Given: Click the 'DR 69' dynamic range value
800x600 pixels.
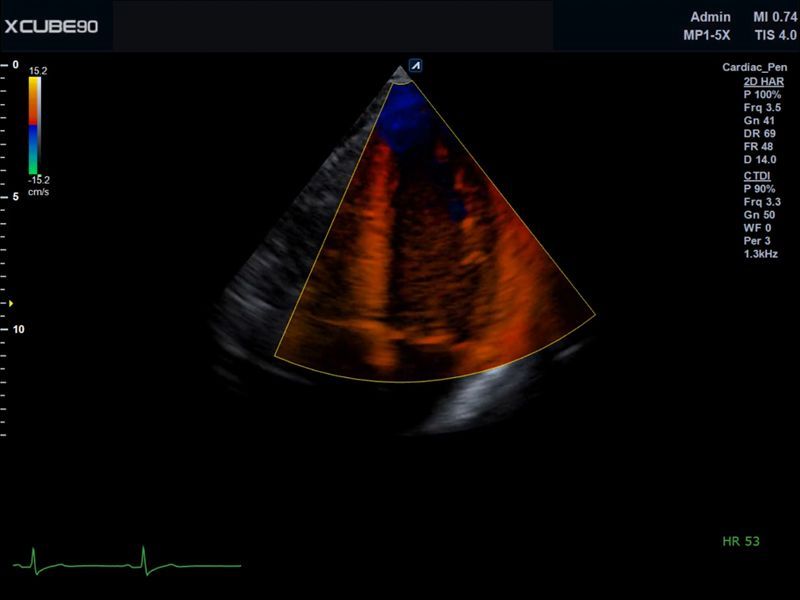Looking at the screenshot, I should (x=760, y=134).
